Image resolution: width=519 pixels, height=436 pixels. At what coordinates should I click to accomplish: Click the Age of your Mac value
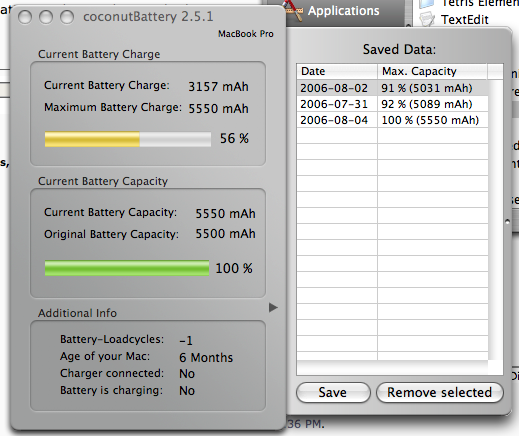(x=206, y=358)
